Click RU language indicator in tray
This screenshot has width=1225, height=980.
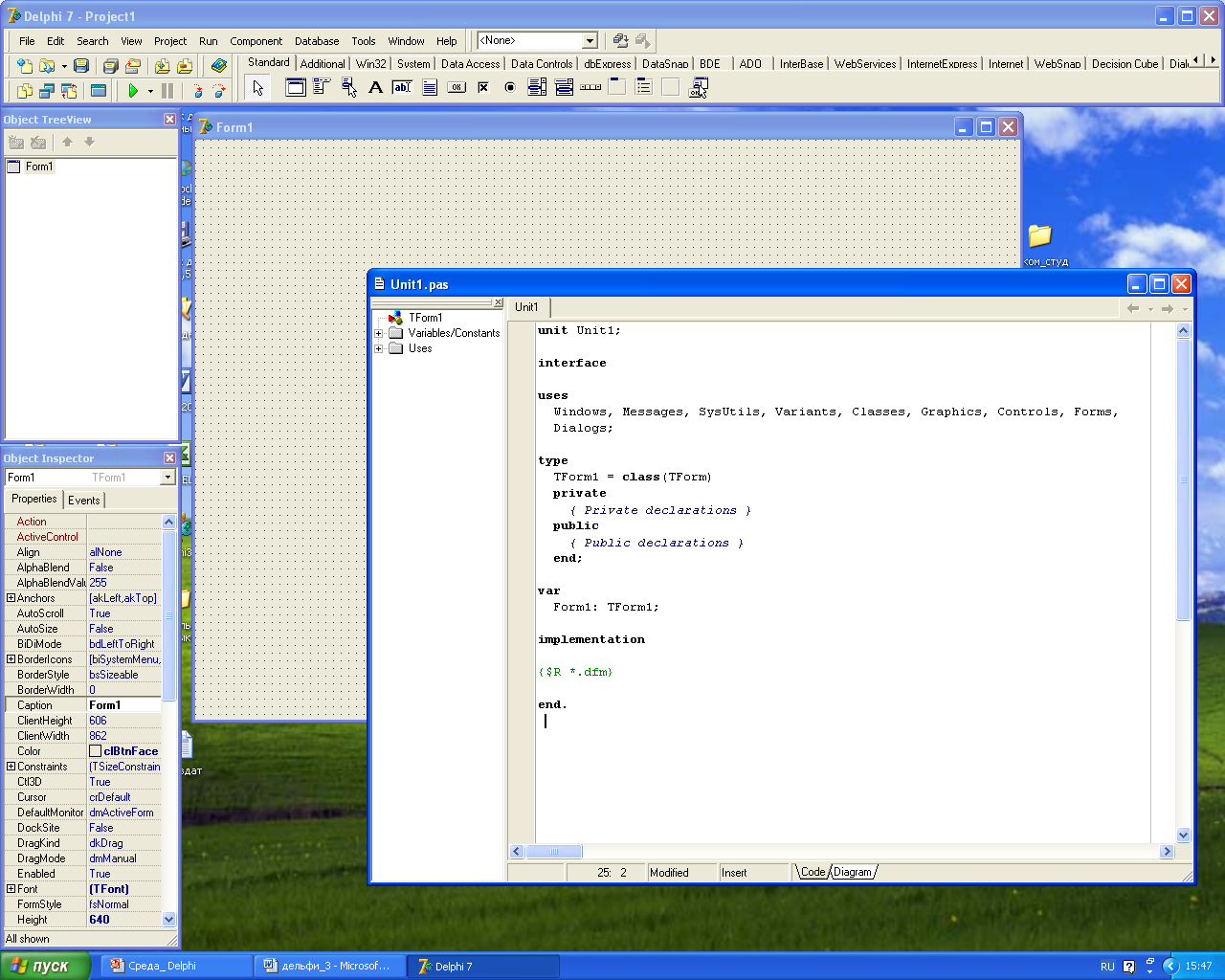point(1107,967)
